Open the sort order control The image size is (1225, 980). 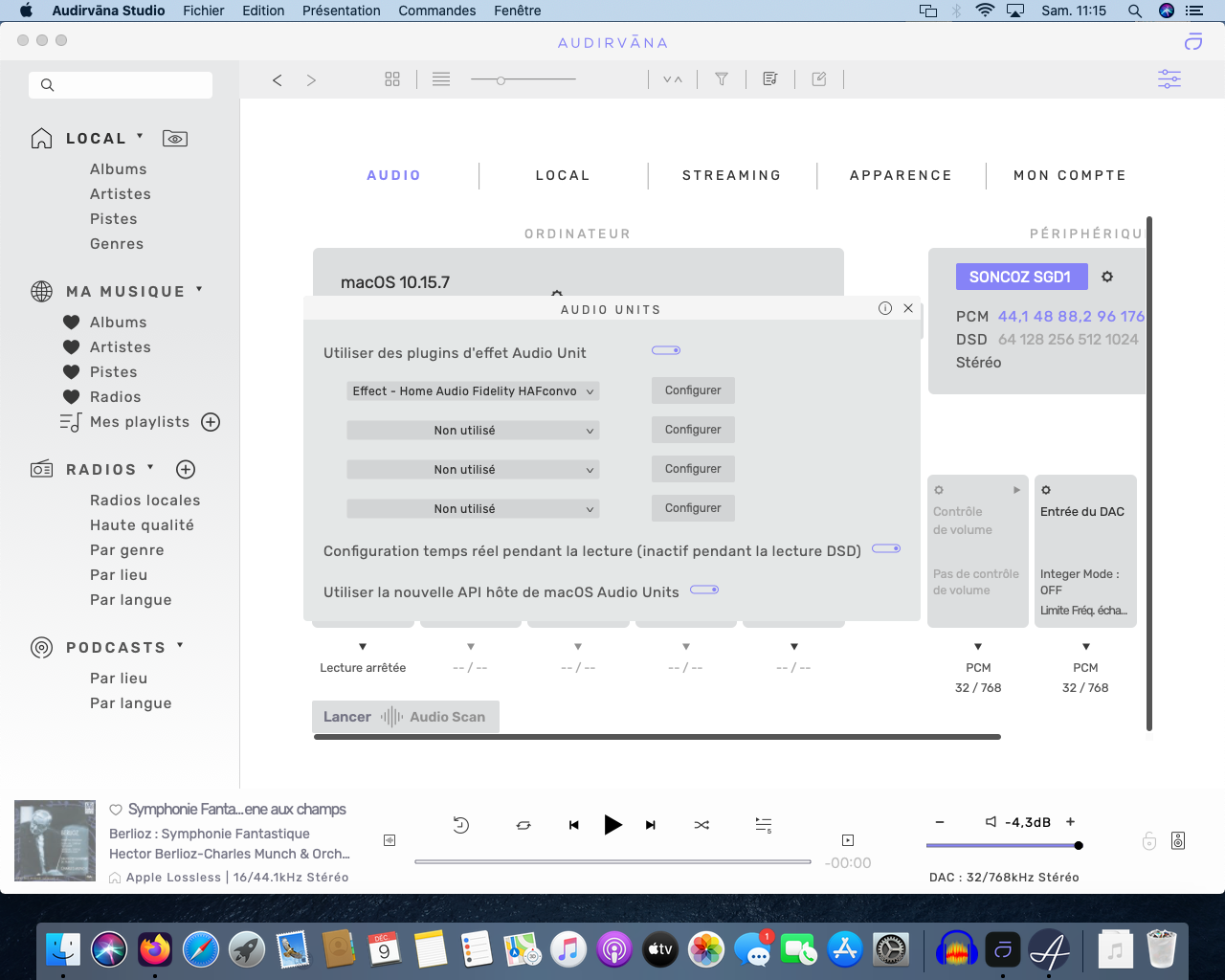coord(673,79)
